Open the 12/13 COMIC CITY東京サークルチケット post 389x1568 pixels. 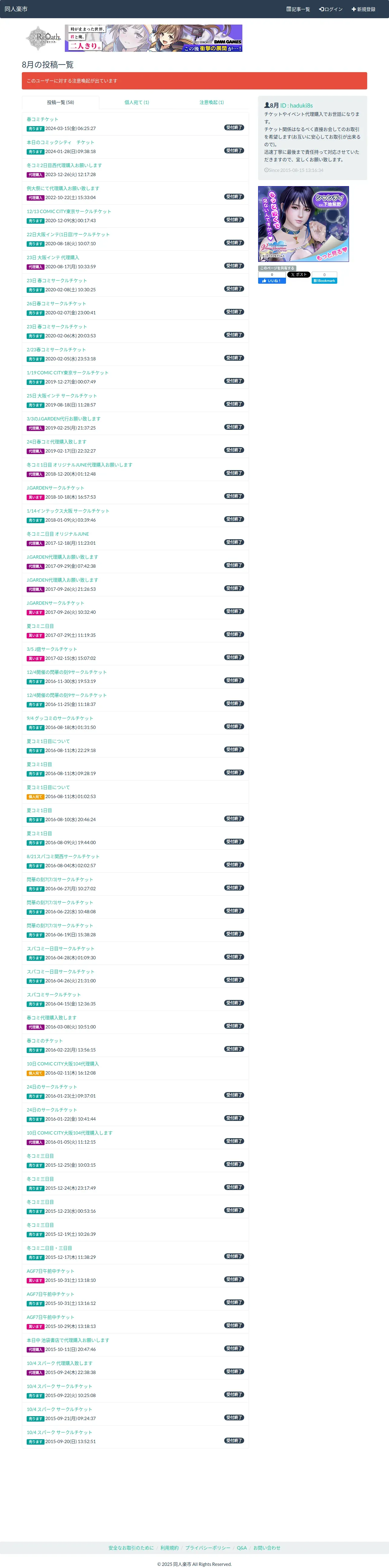click(x=69, y=211)
